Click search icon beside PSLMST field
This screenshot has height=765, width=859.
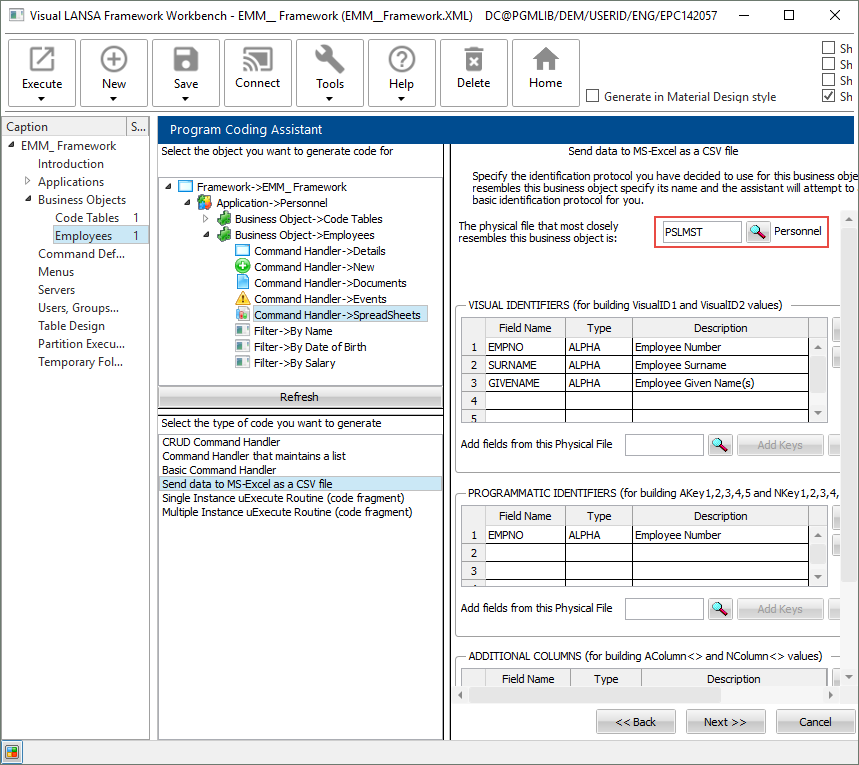[x=758, y=232]
